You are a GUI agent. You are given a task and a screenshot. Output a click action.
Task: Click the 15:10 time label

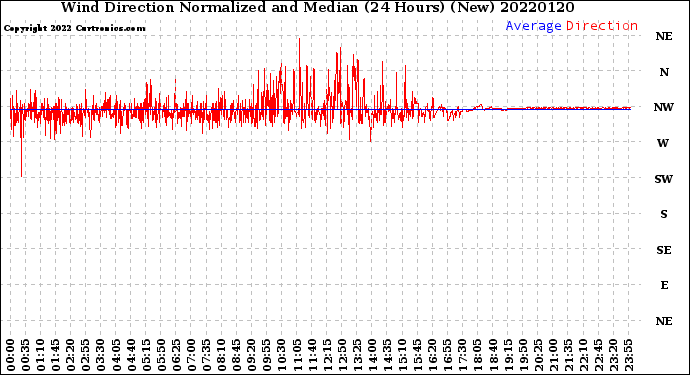tap(402, 355)
